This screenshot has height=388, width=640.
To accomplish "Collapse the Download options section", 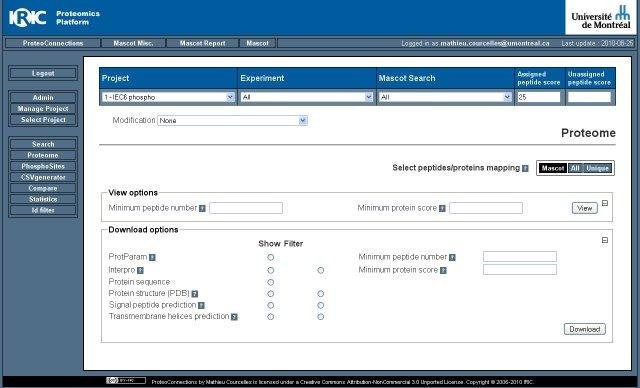I will 605,240.
